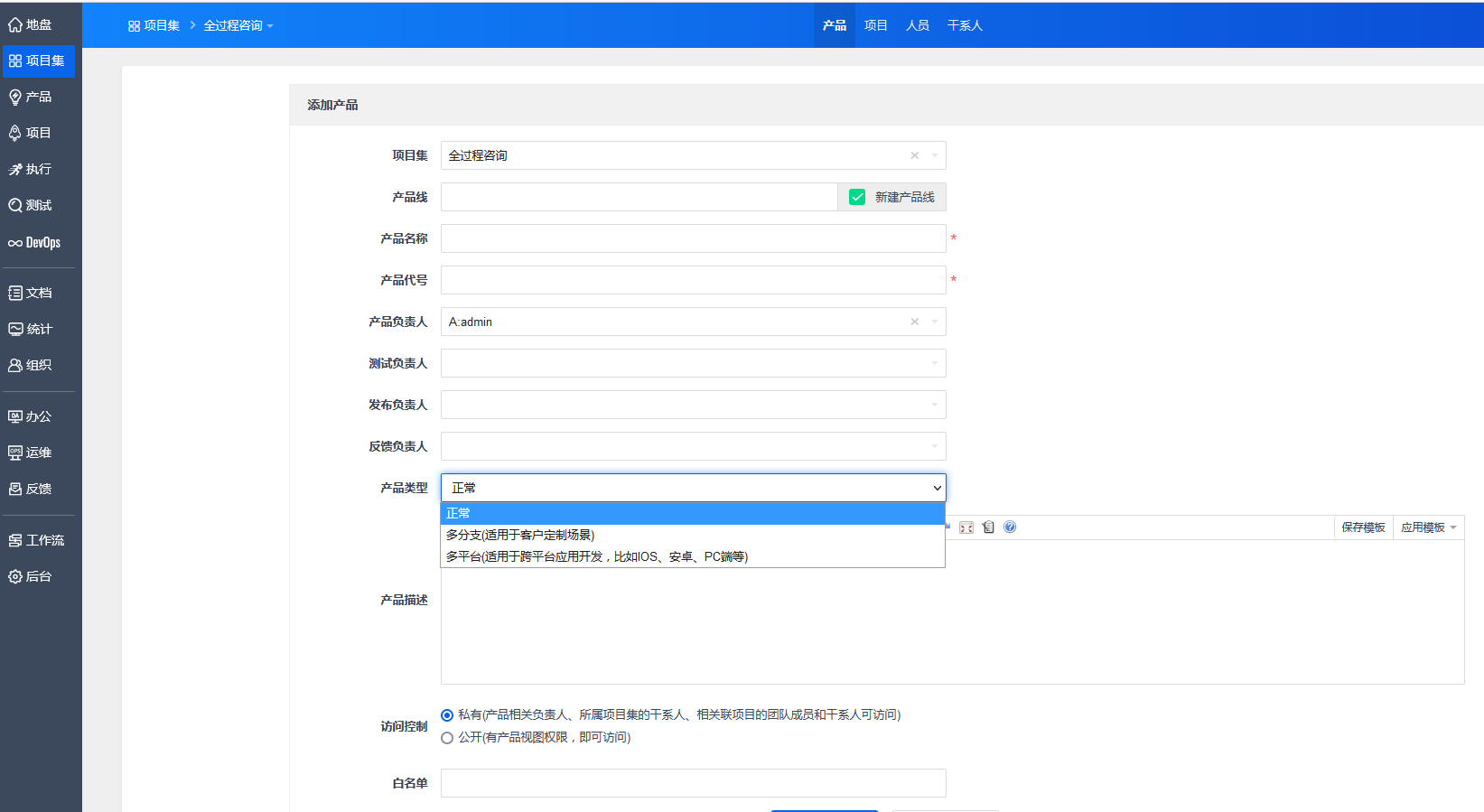Screen dimensions: 1484x812
Task: Open the 应用模板 dropdown
Action: (x=1428, y=527)
